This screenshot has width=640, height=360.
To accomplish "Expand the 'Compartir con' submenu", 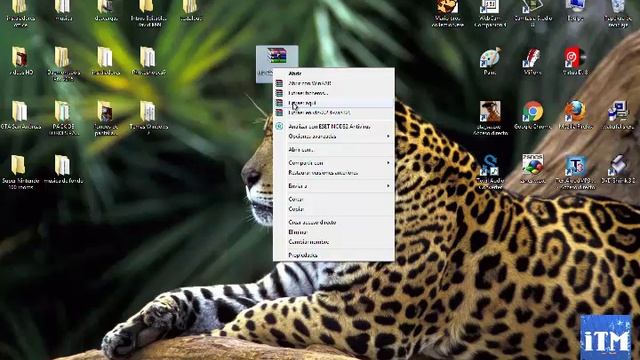I will click(333, 163).
